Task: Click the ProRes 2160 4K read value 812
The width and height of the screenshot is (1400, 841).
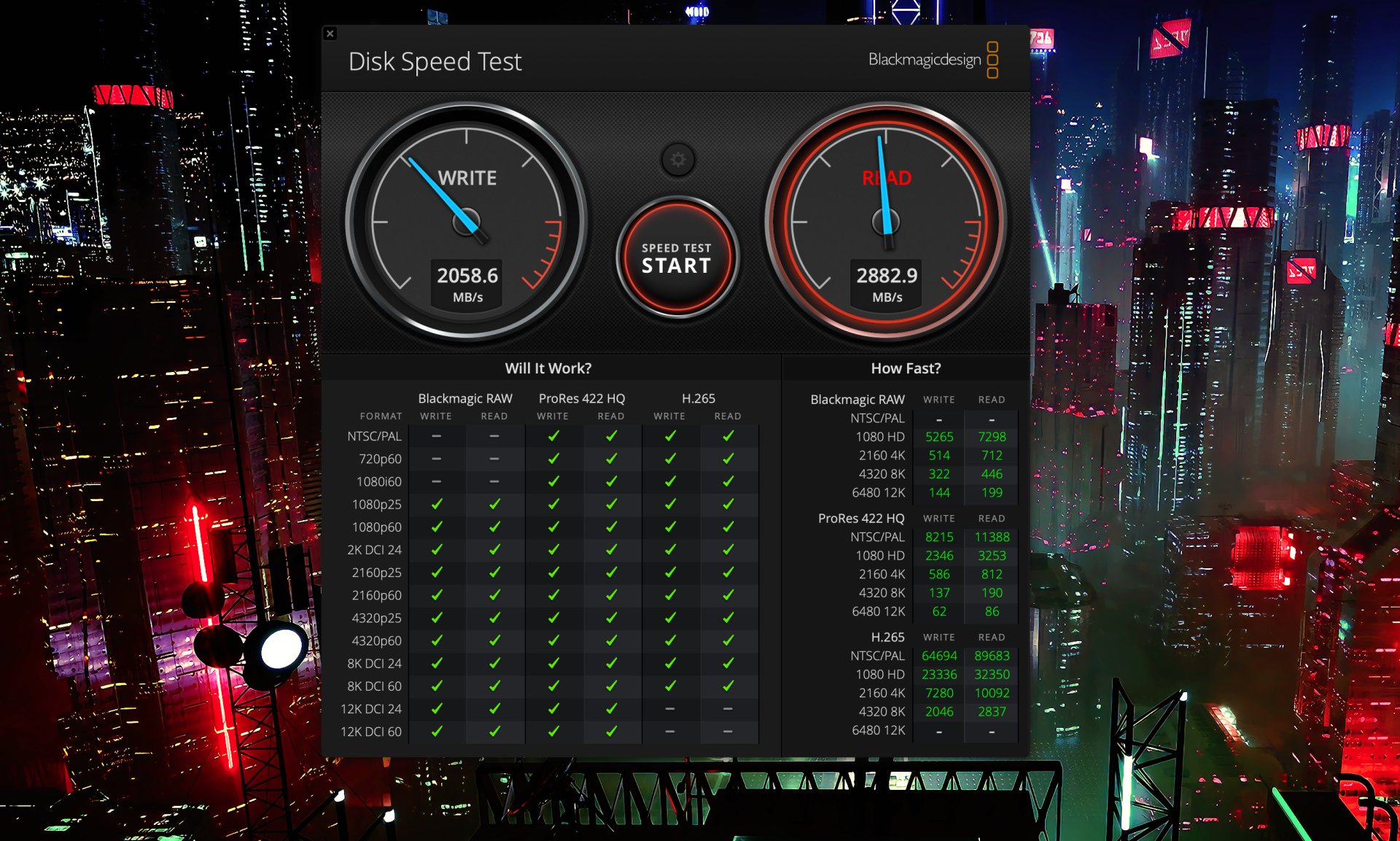Action: tap(992, 574)
